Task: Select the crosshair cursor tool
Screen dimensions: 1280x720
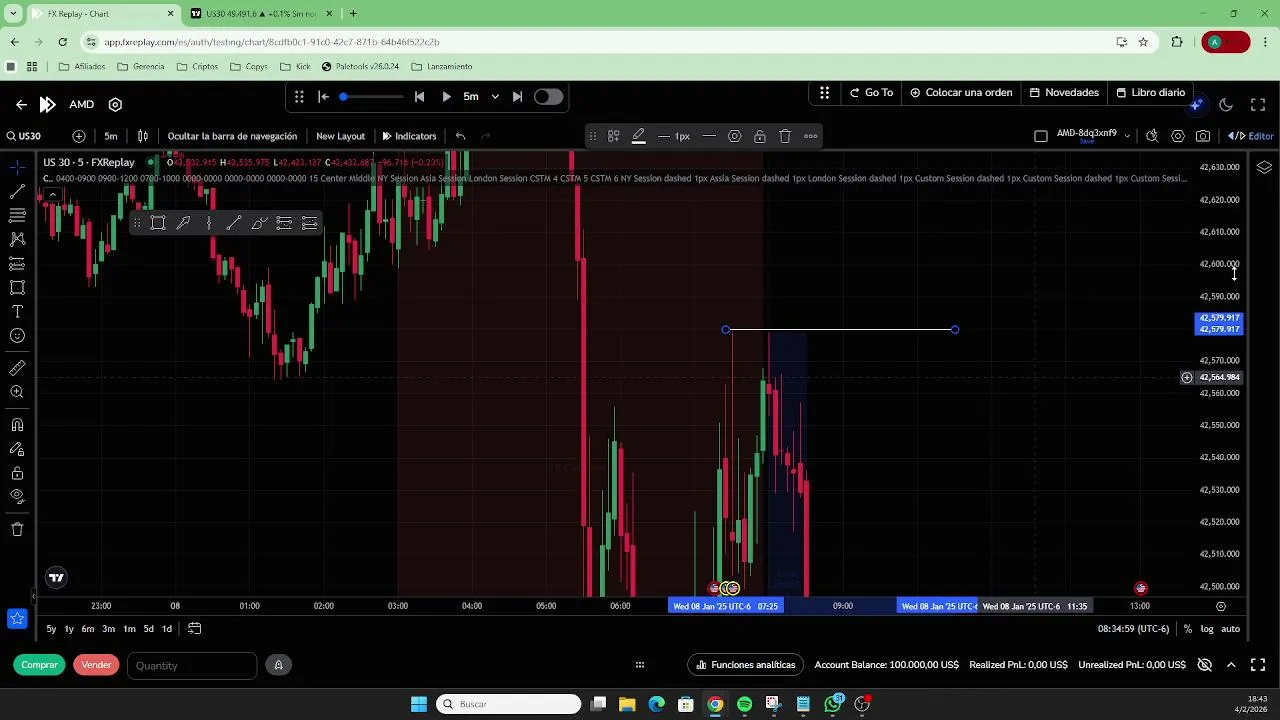Action: tap(17, 167)
